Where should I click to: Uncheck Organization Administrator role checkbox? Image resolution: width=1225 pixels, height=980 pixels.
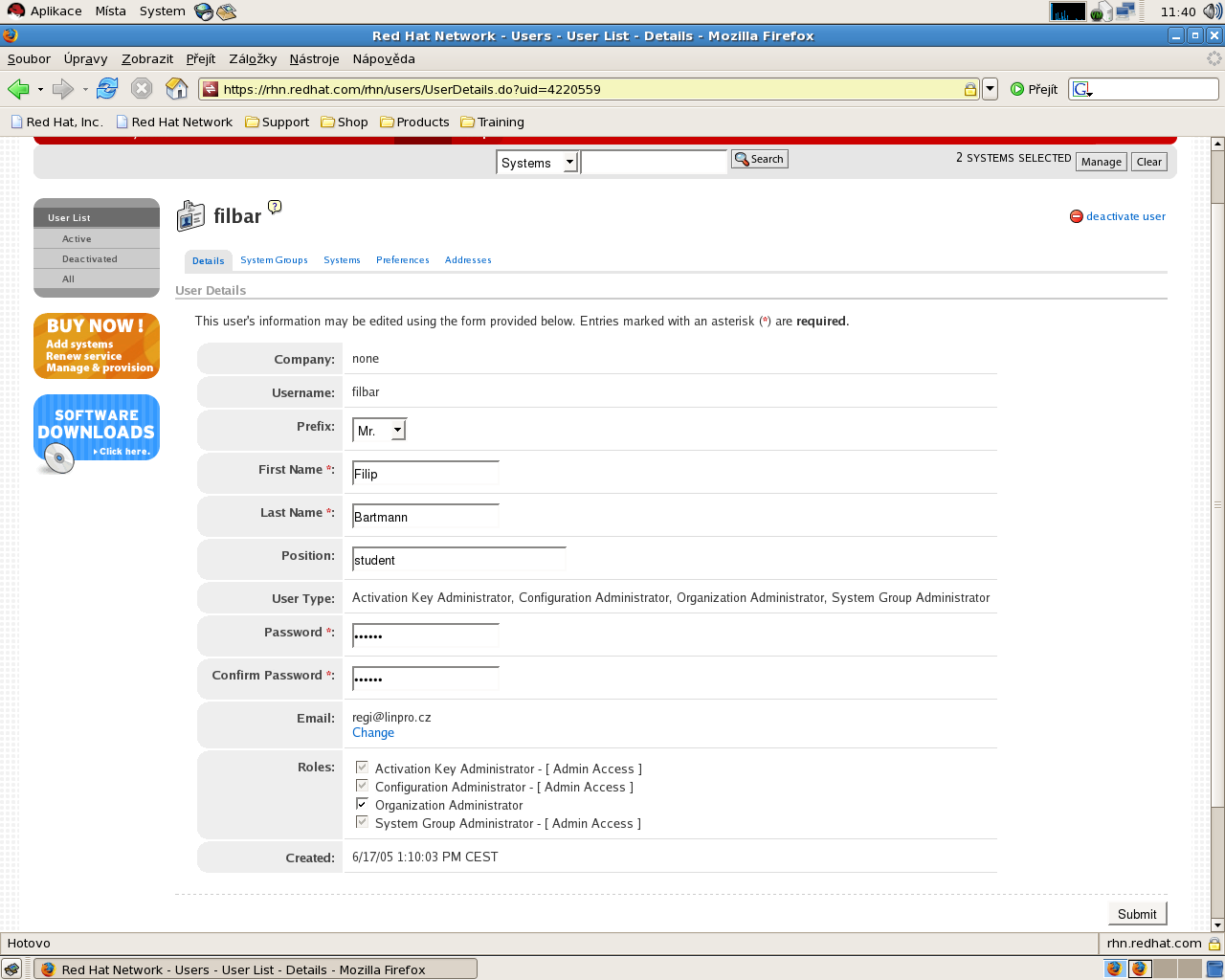(362, 803)
